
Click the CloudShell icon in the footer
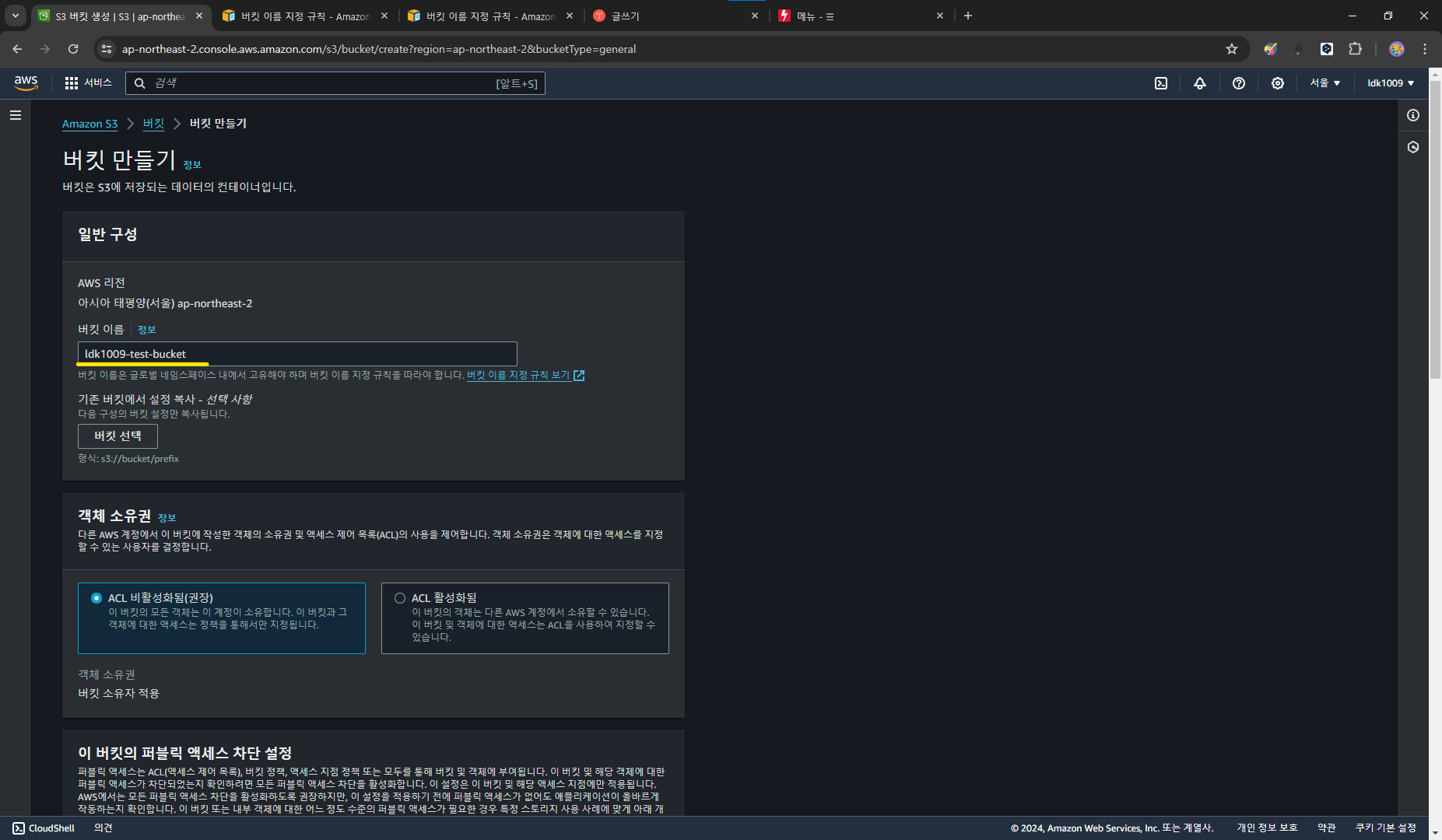19,828
